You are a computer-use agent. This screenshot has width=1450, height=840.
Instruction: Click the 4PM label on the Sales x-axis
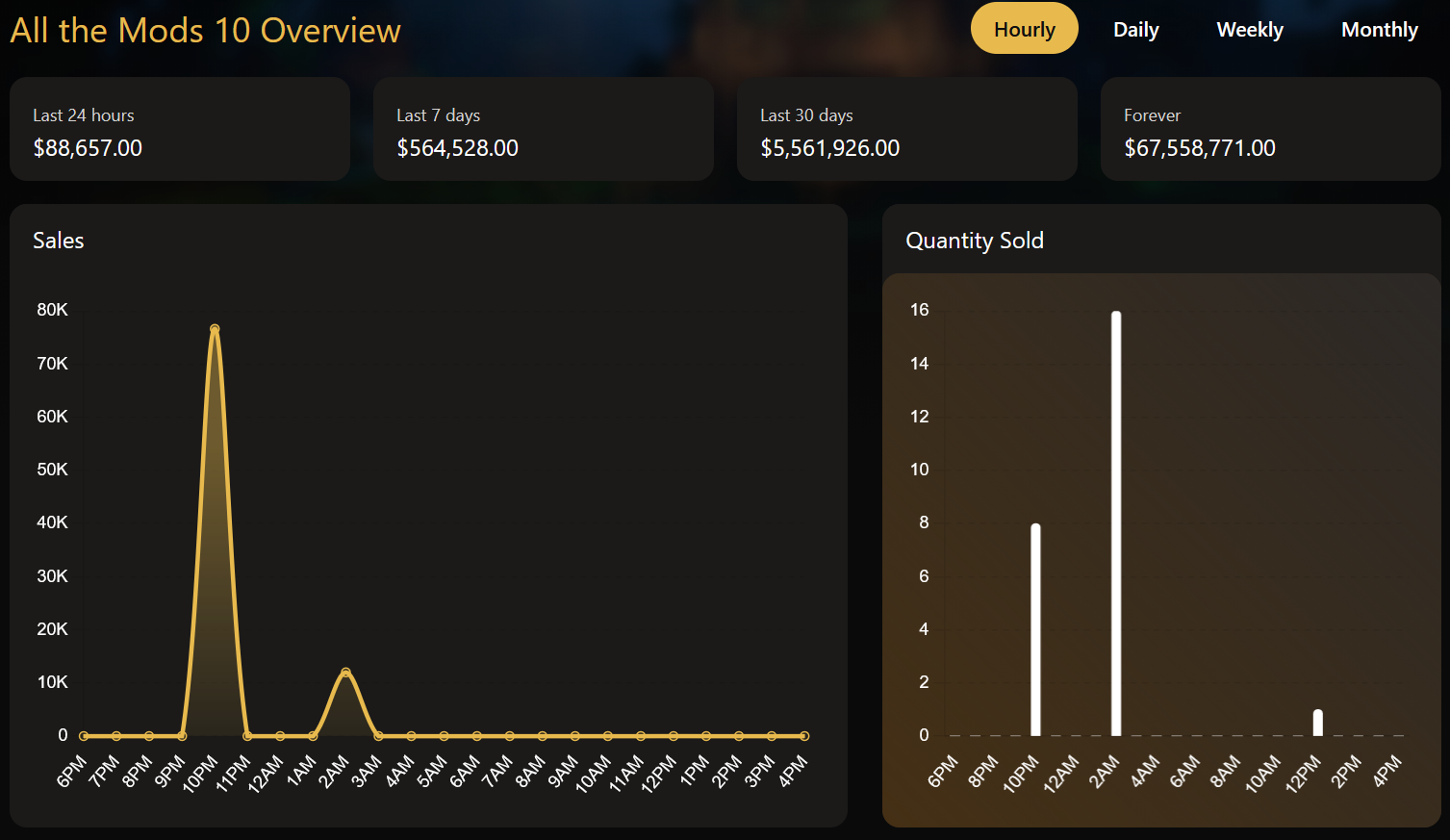(x=793, y=770)
